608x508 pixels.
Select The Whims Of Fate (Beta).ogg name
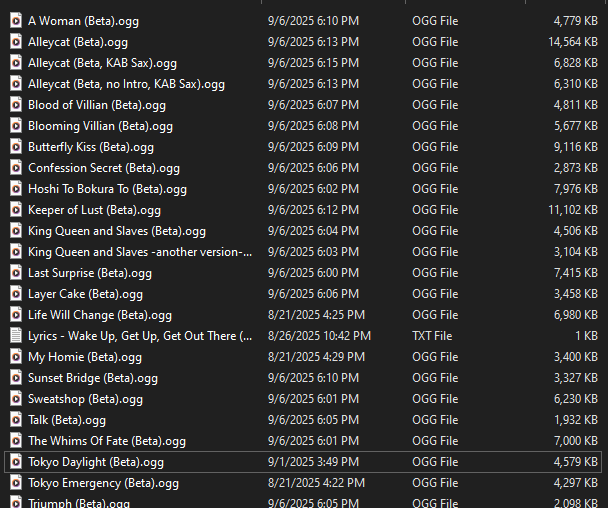[107, 441]
